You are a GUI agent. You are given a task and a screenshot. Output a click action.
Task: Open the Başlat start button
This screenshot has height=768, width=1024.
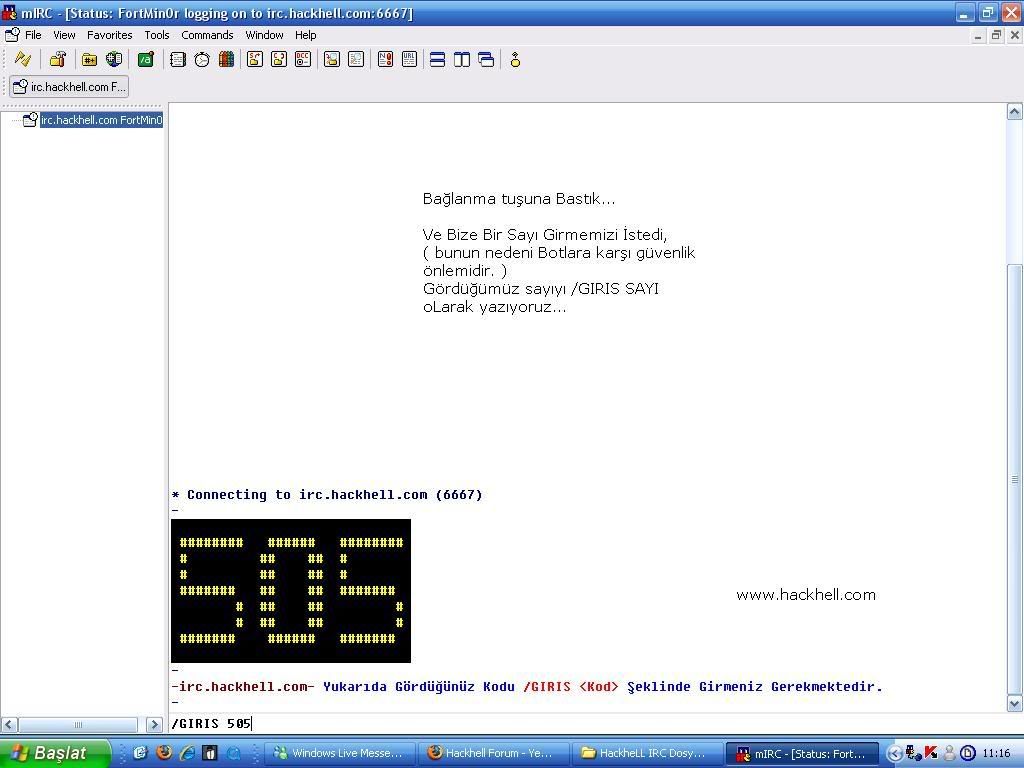pos(54,753)
